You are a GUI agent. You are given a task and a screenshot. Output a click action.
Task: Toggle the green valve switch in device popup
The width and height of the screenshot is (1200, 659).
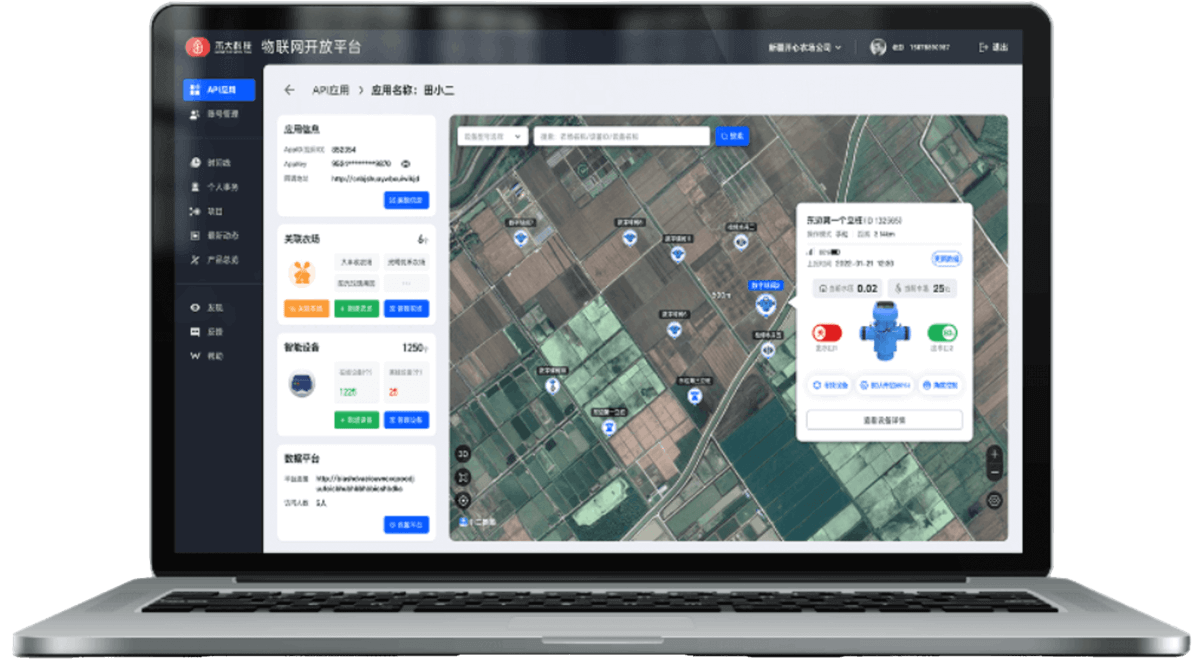(x=942, y=333)
